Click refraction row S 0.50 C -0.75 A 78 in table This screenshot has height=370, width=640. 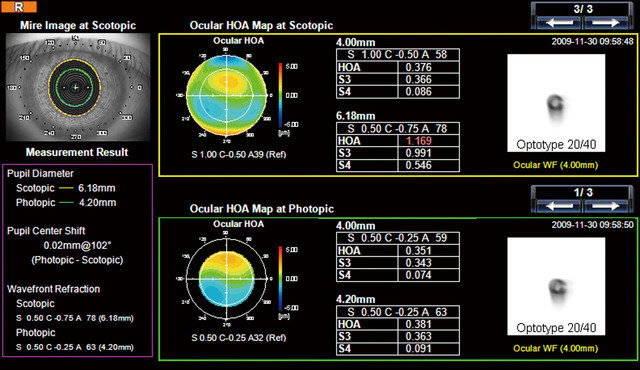(x=398, y=129)
